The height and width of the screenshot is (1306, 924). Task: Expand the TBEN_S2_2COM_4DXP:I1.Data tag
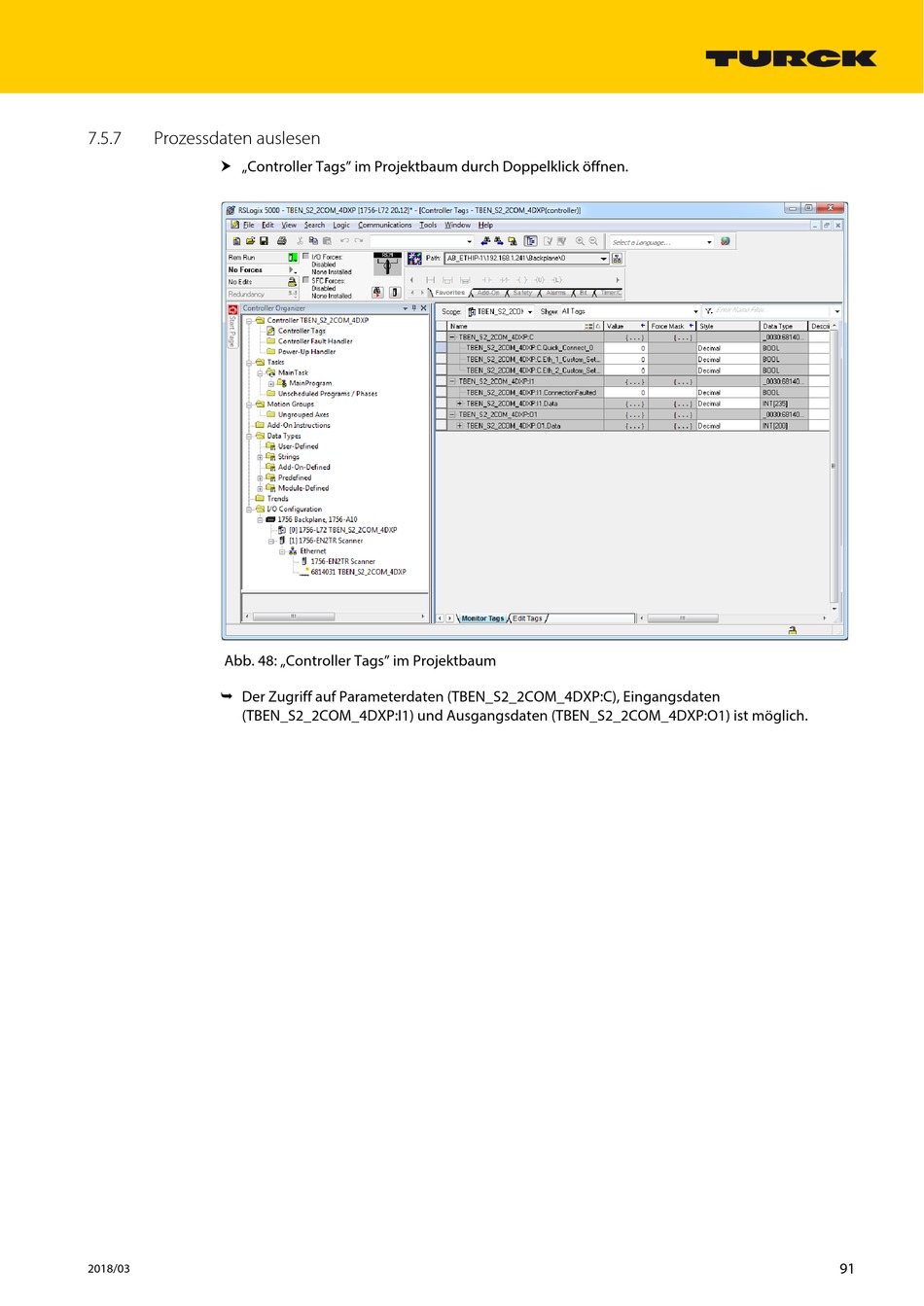pyautogui.click(x=460, y=404)
